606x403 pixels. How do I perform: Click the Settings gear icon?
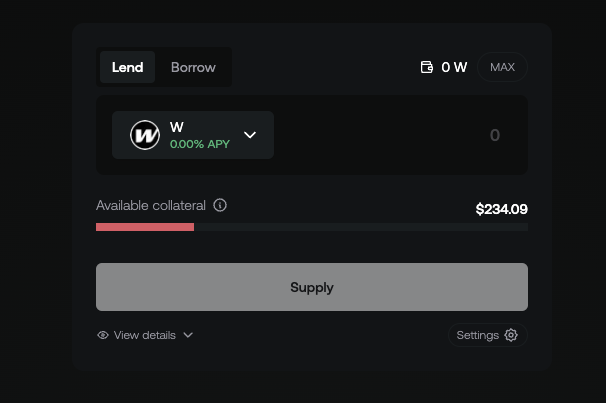point(511,335)
